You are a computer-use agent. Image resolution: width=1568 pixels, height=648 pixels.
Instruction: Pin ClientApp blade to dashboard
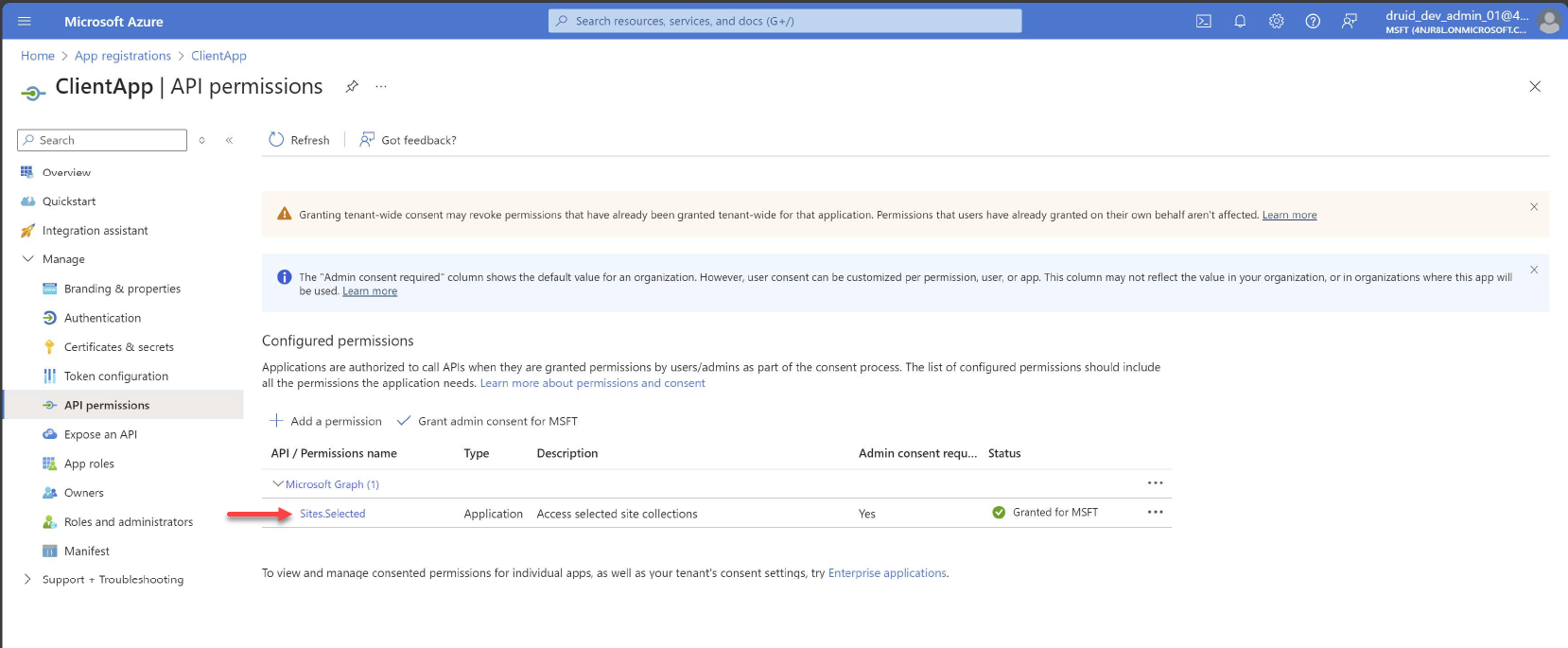pos(352,86)
